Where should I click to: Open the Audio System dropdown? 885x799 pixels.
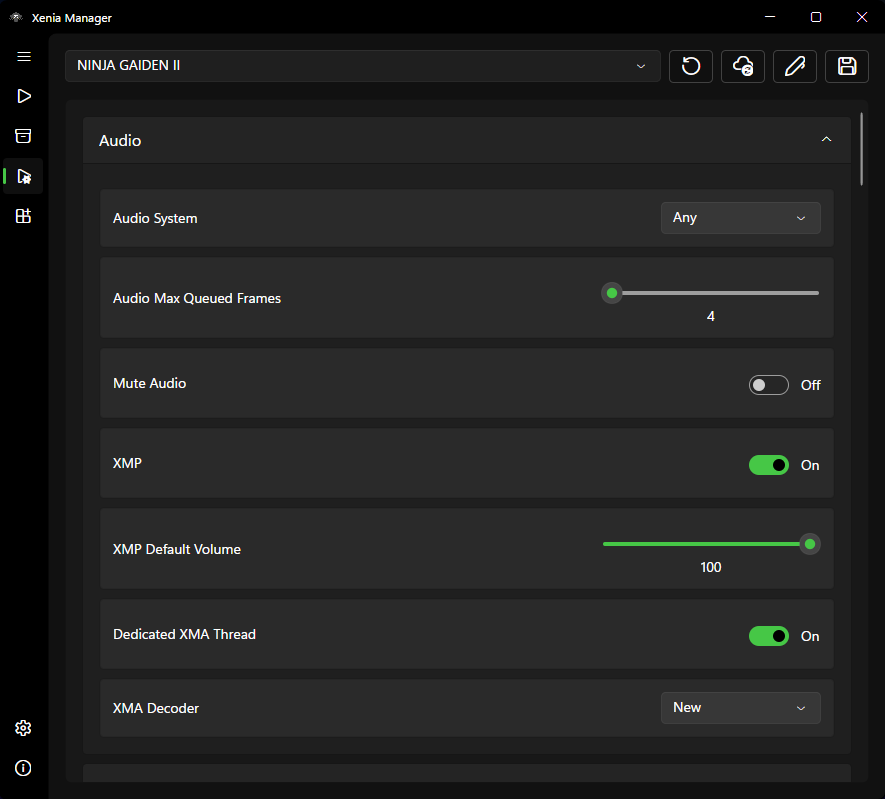[741, 218]
